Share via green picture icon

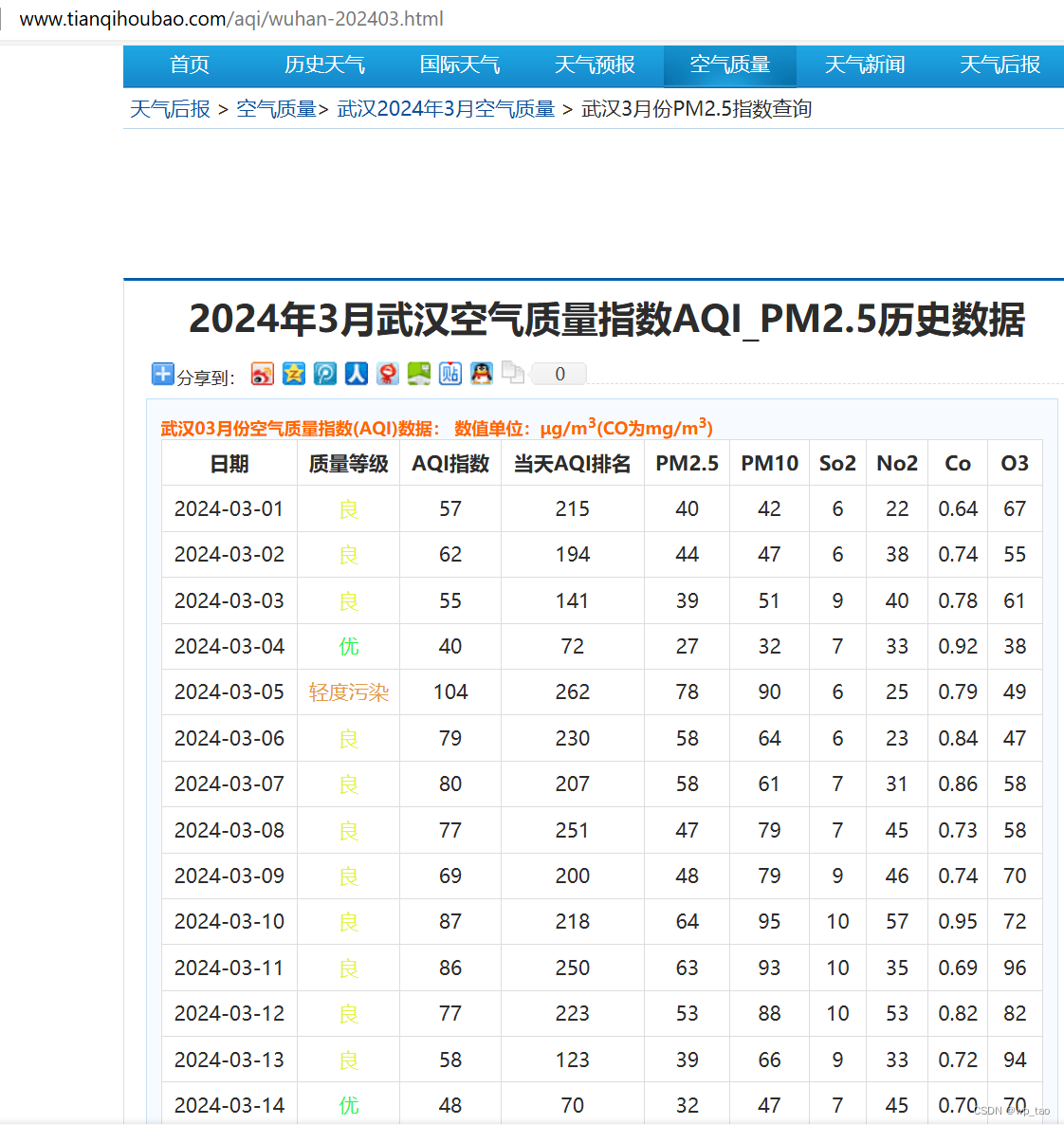(419, 374)
